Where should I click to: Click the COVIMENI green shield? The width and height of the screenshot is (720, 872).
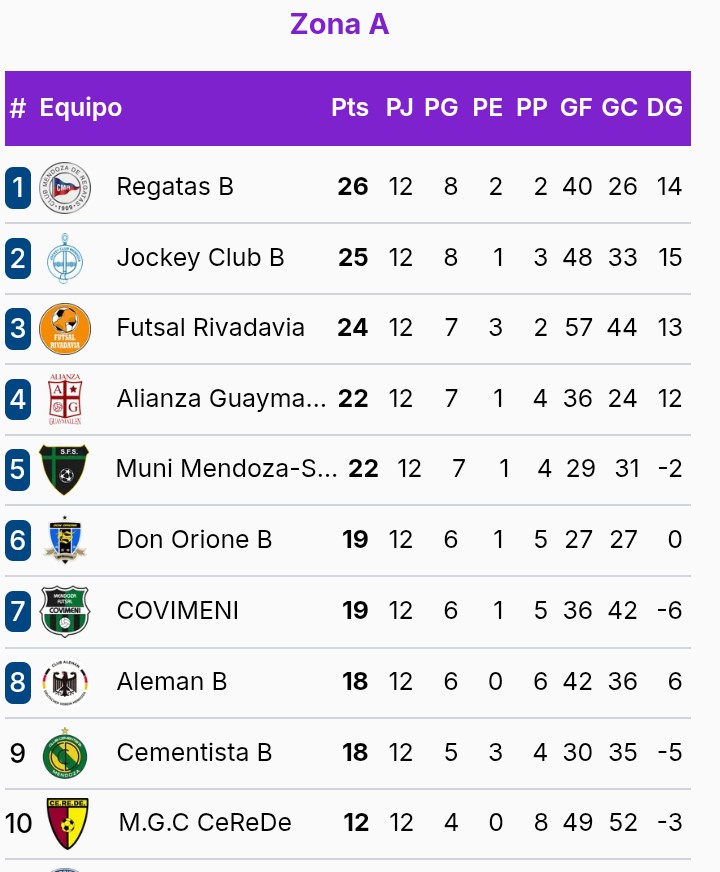click(x=65, y=611)
